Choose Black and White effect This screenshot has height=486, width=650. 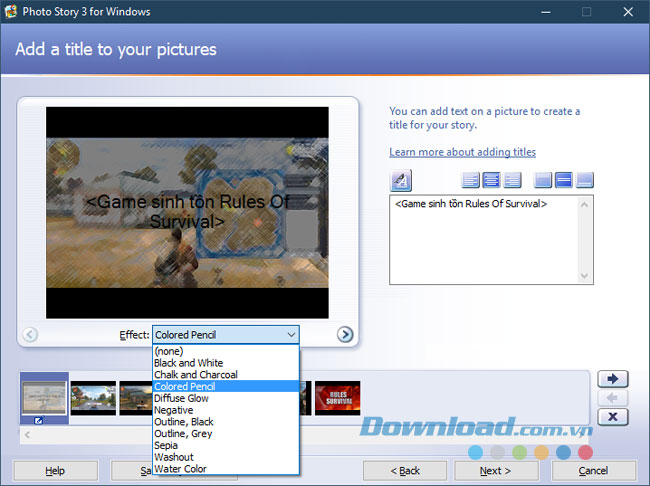pos(226,363)
